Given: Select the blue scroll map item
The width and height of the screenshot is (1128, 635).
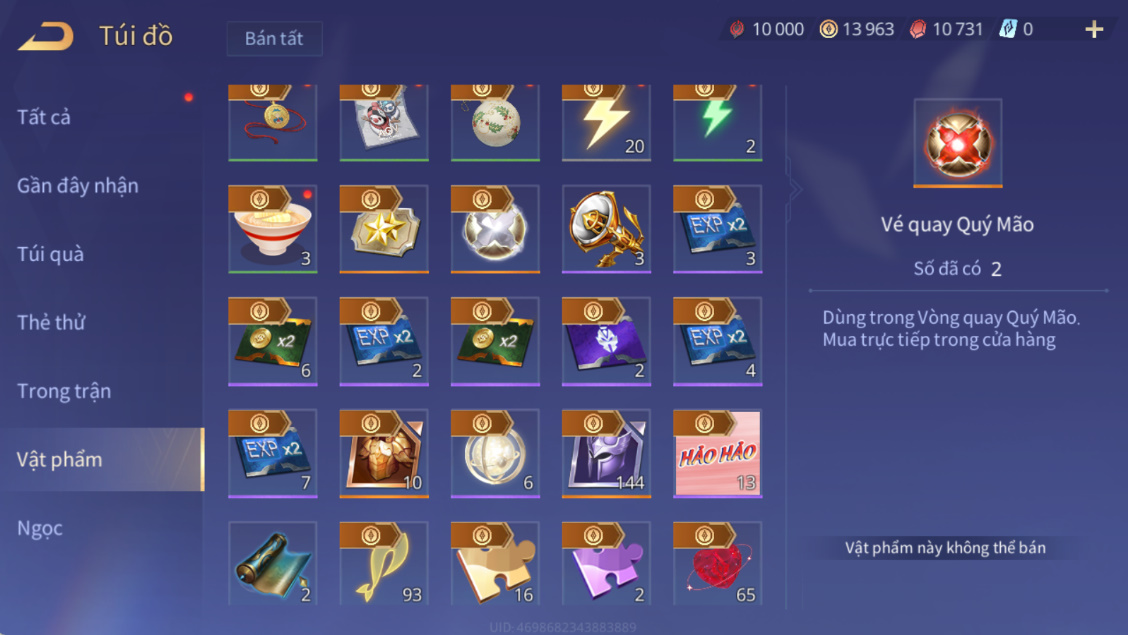Looking at the screenshot, I should tap(273, 564).
